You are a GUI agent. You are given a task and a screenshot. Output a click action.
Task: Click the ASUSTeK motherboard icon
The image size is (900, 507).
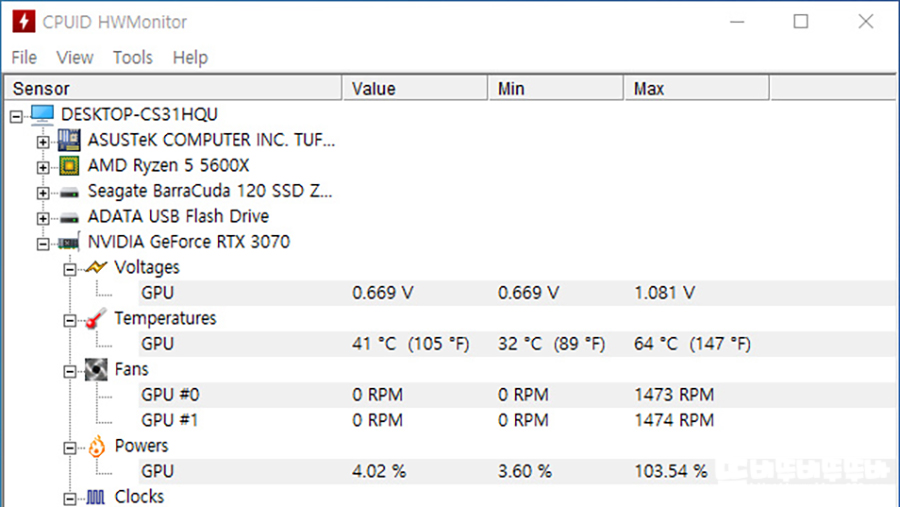pos(69,140)
